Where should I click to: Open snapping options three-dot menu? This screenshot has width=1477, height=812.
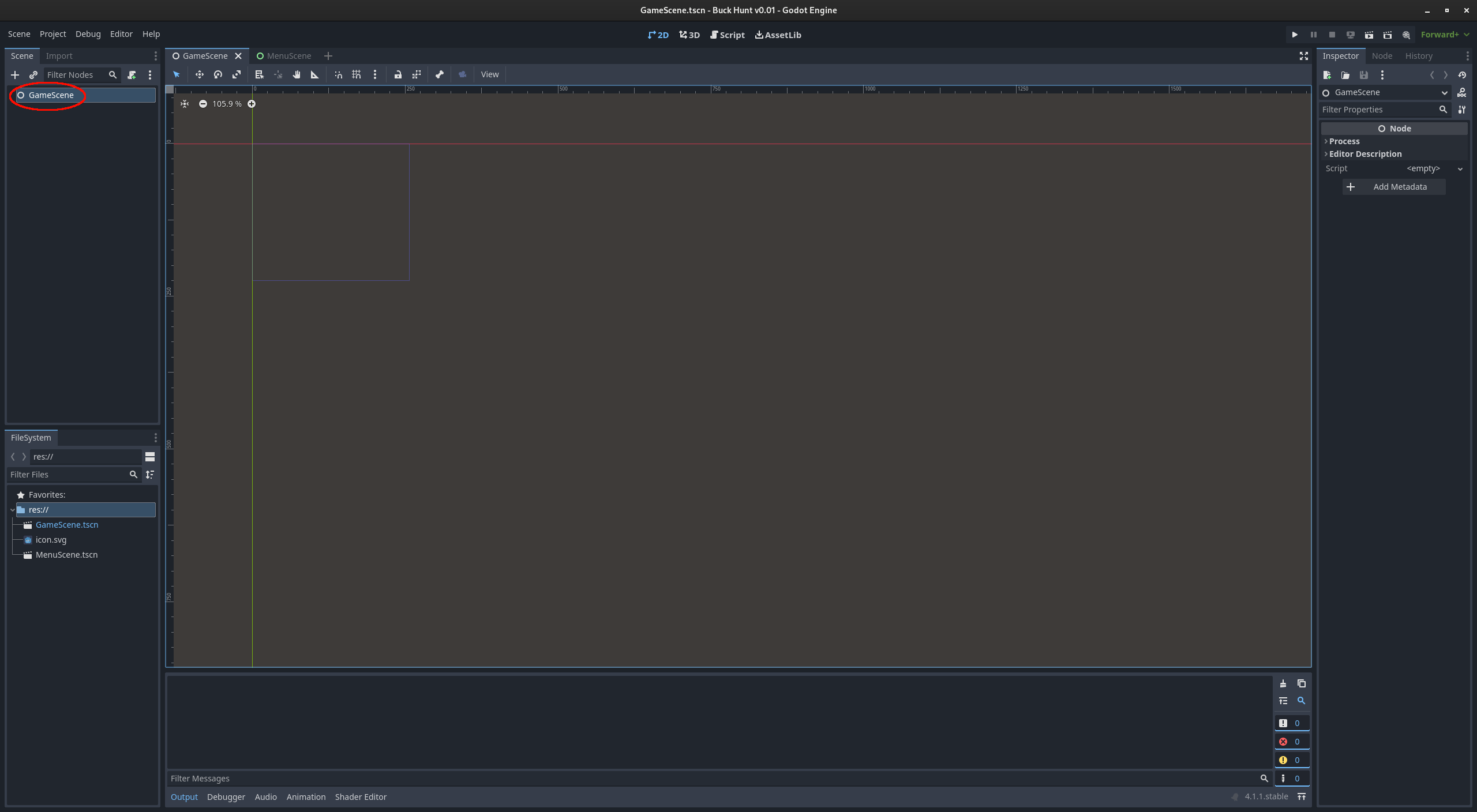coord(375,74)
